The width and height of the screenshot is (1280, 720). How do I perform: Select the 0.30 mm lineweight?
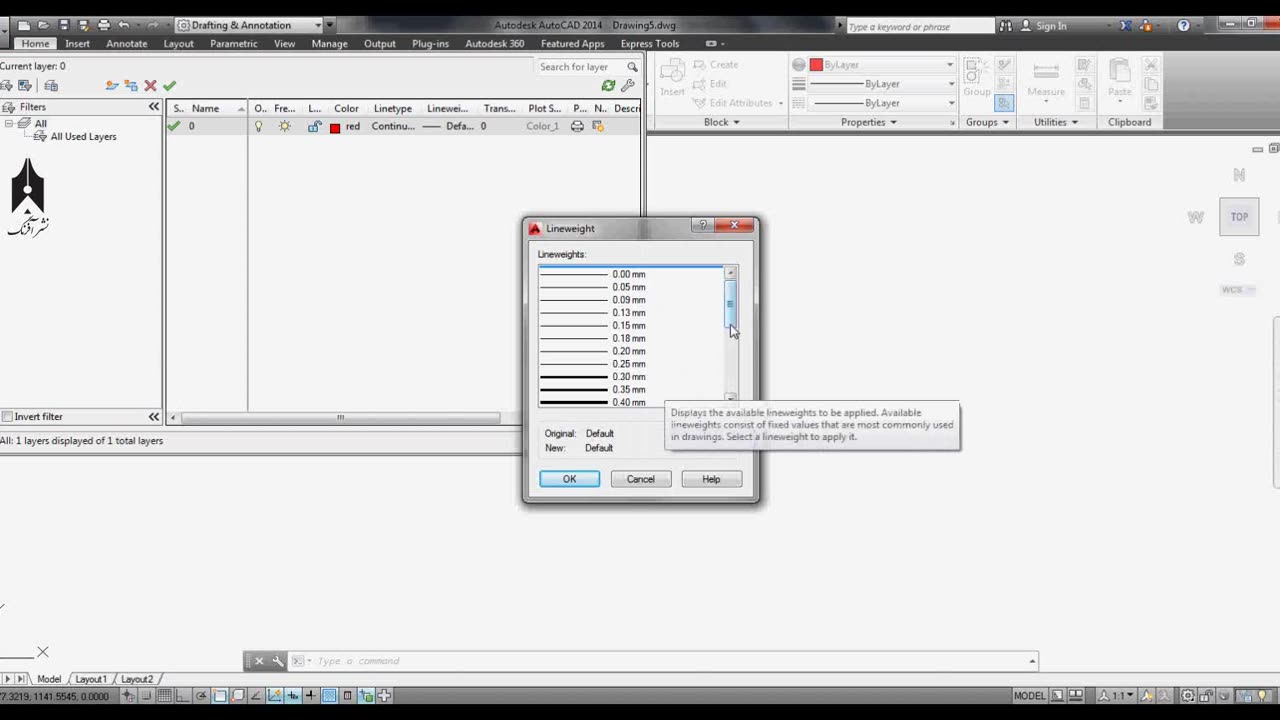tap(631, 377)
